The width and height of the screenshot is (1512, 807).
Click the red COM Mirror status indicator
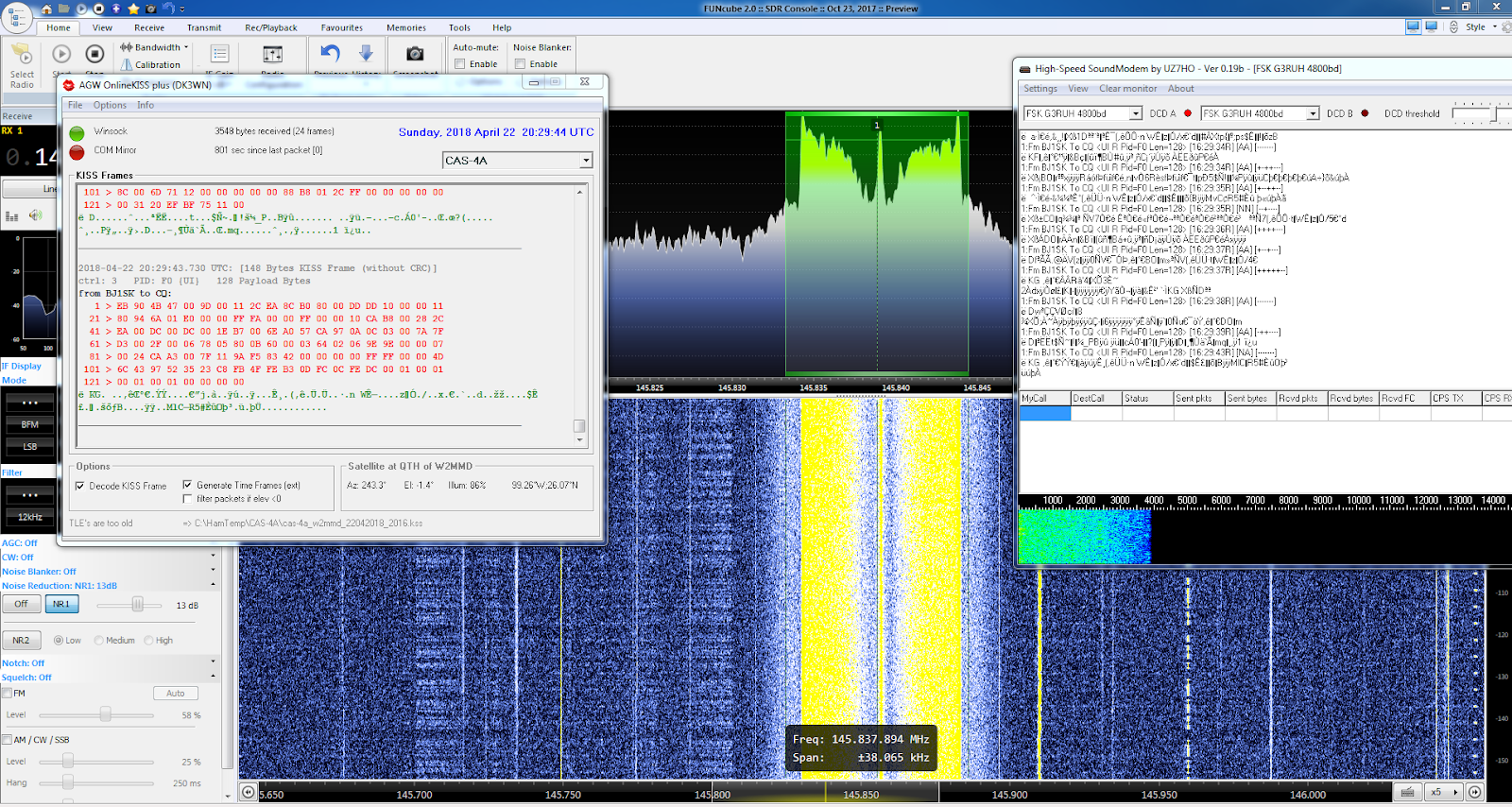point(77,151)
